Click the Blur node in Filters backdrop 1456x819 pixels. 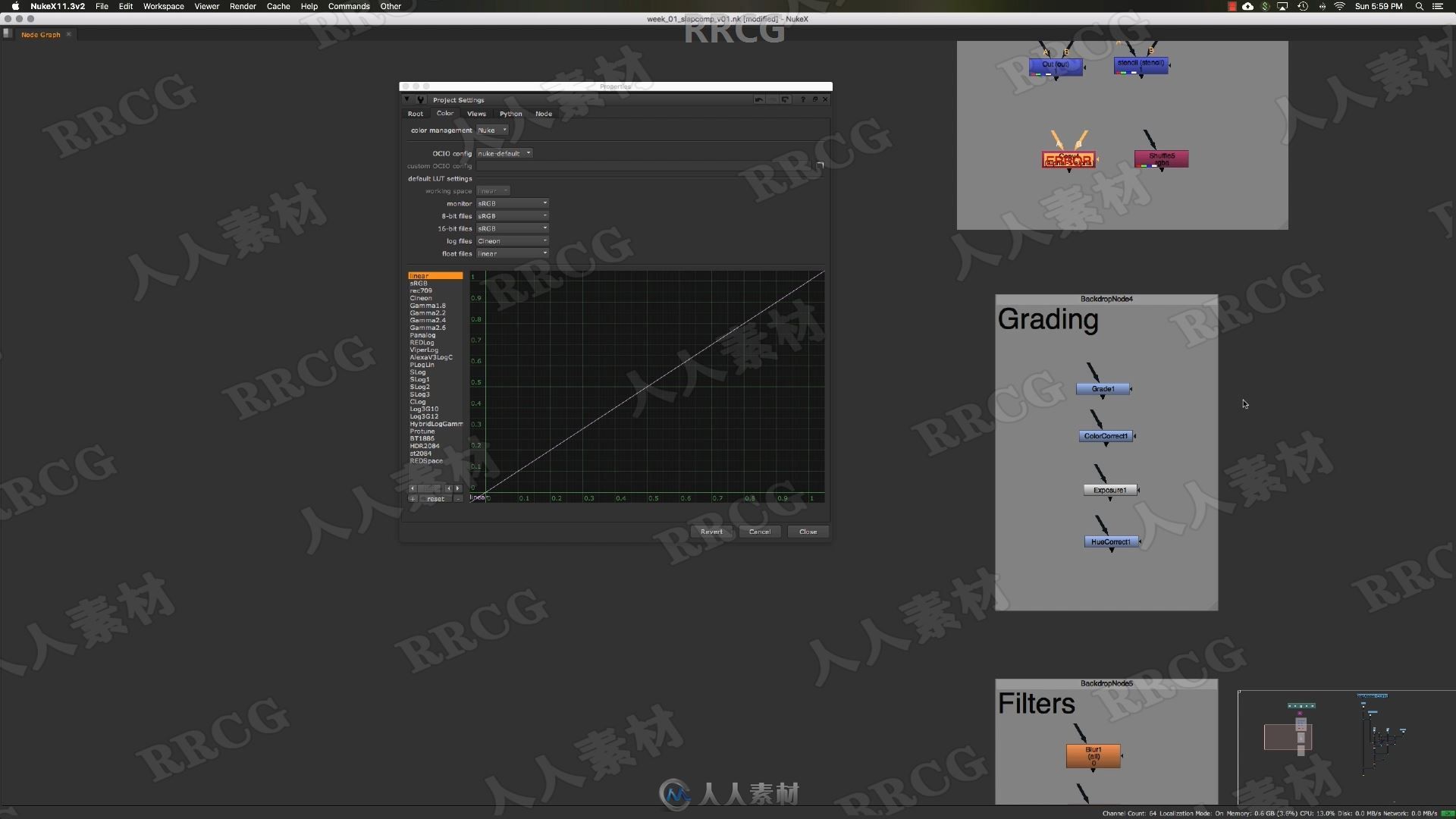tap(1093, 757)
